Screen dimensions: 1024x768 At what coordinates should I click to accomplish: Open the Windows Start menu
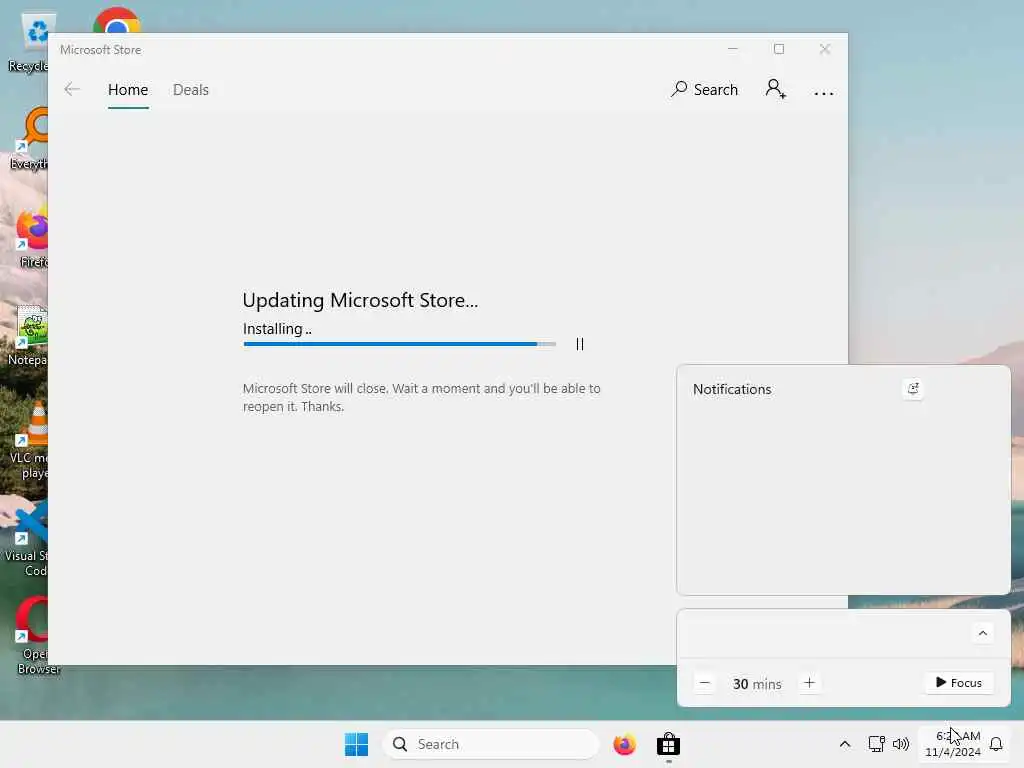click(x=357, y=744)
